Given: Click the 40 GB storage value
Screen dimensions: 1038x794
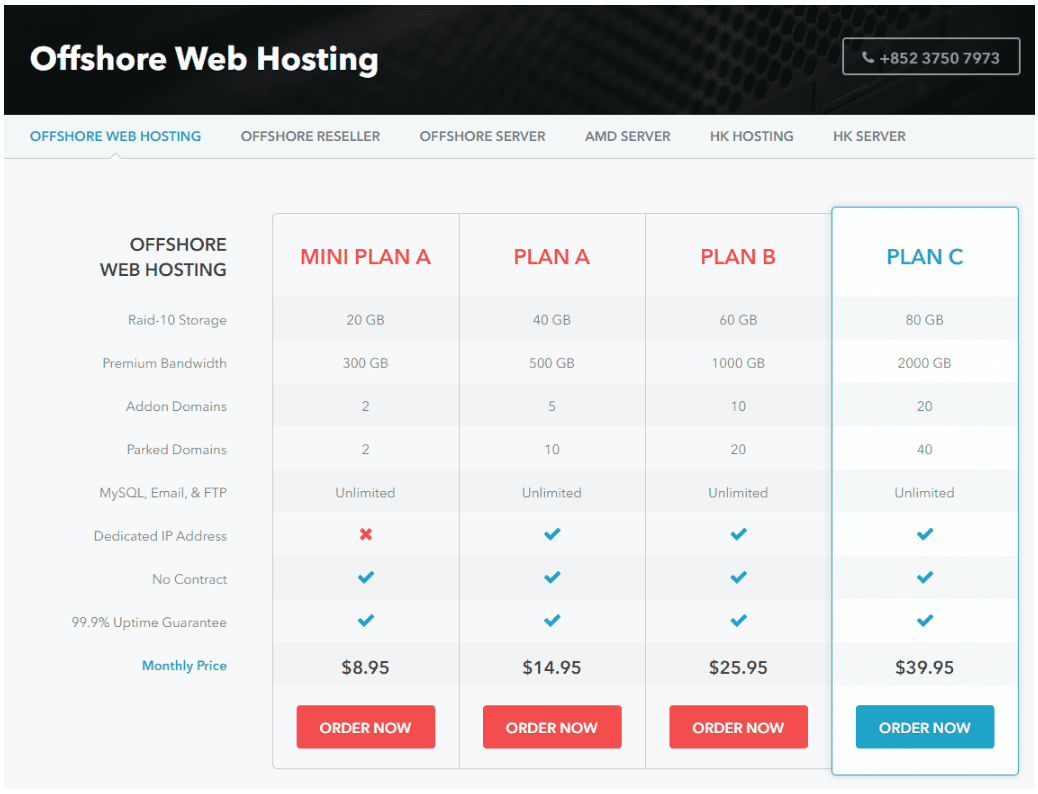Looking at the screenshot, I should click(x=551, y=320).
